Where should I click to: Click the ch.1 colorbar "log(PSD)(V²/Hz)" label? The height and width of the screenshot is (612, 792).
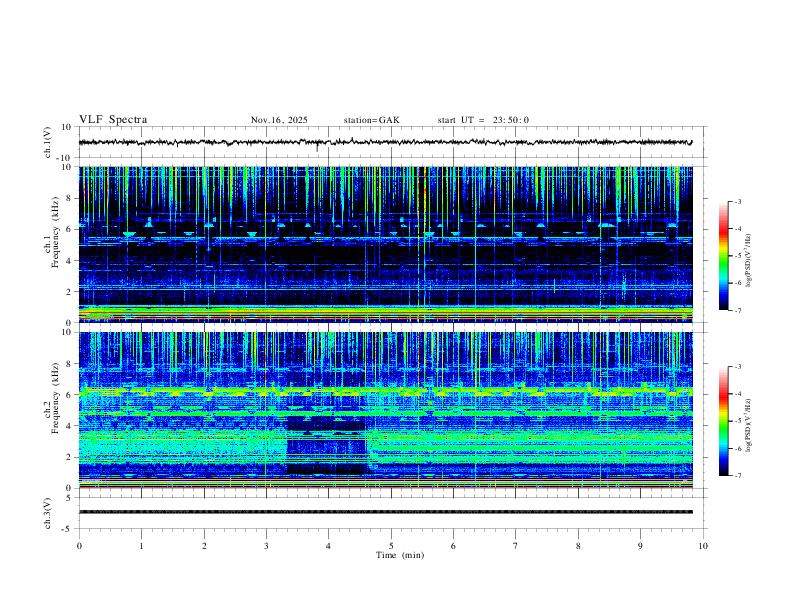[748, 261]
